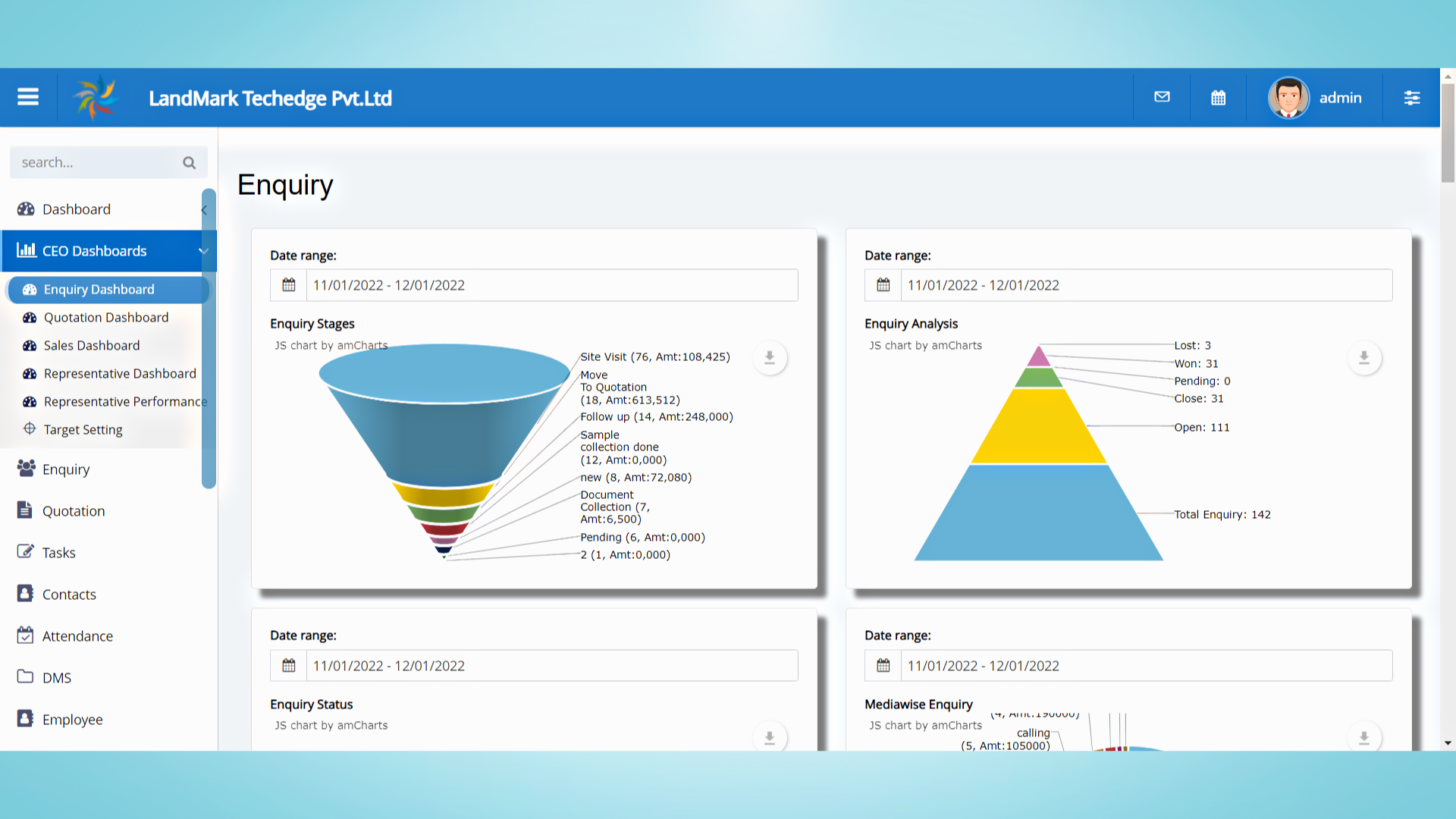Click the search magnifier in the sidebar
Screen dimensions: 1456x819
[189, 162]
